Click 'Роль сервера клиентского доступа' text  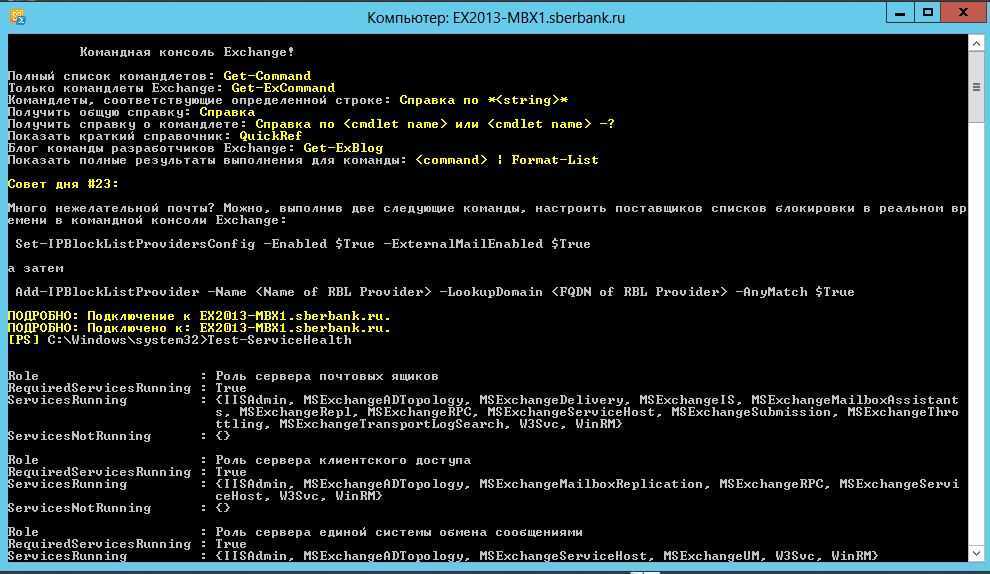(343, 460)
